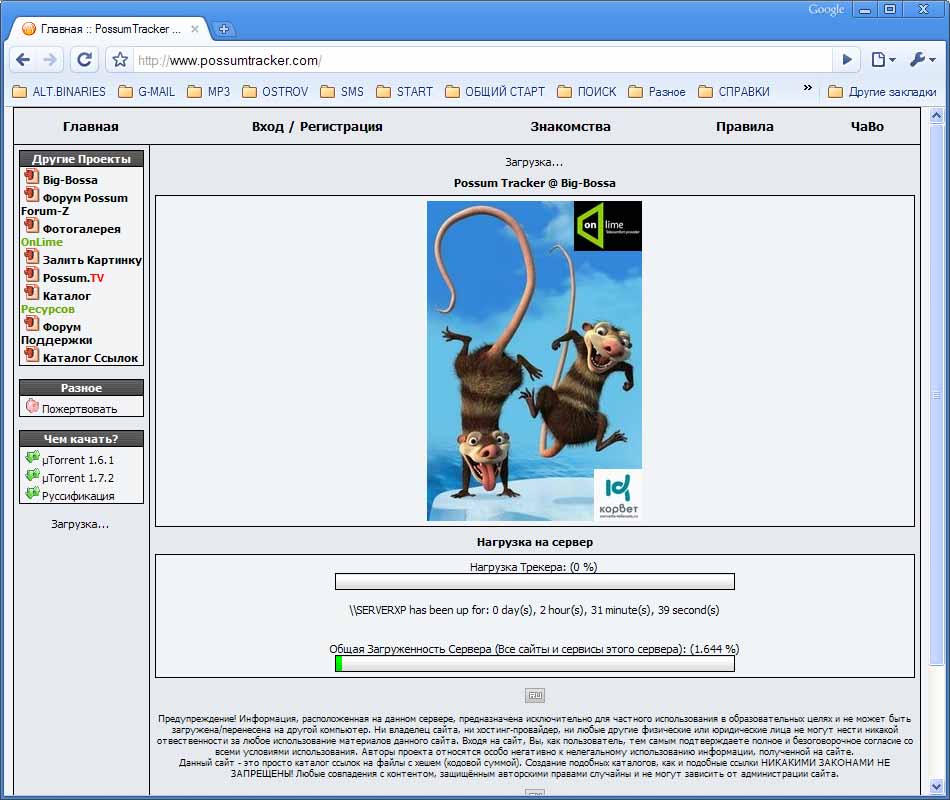The height and width of the screenshot is (800, 950).
Task: Open the page control menu icon
Action: click(x=883, y=59)
